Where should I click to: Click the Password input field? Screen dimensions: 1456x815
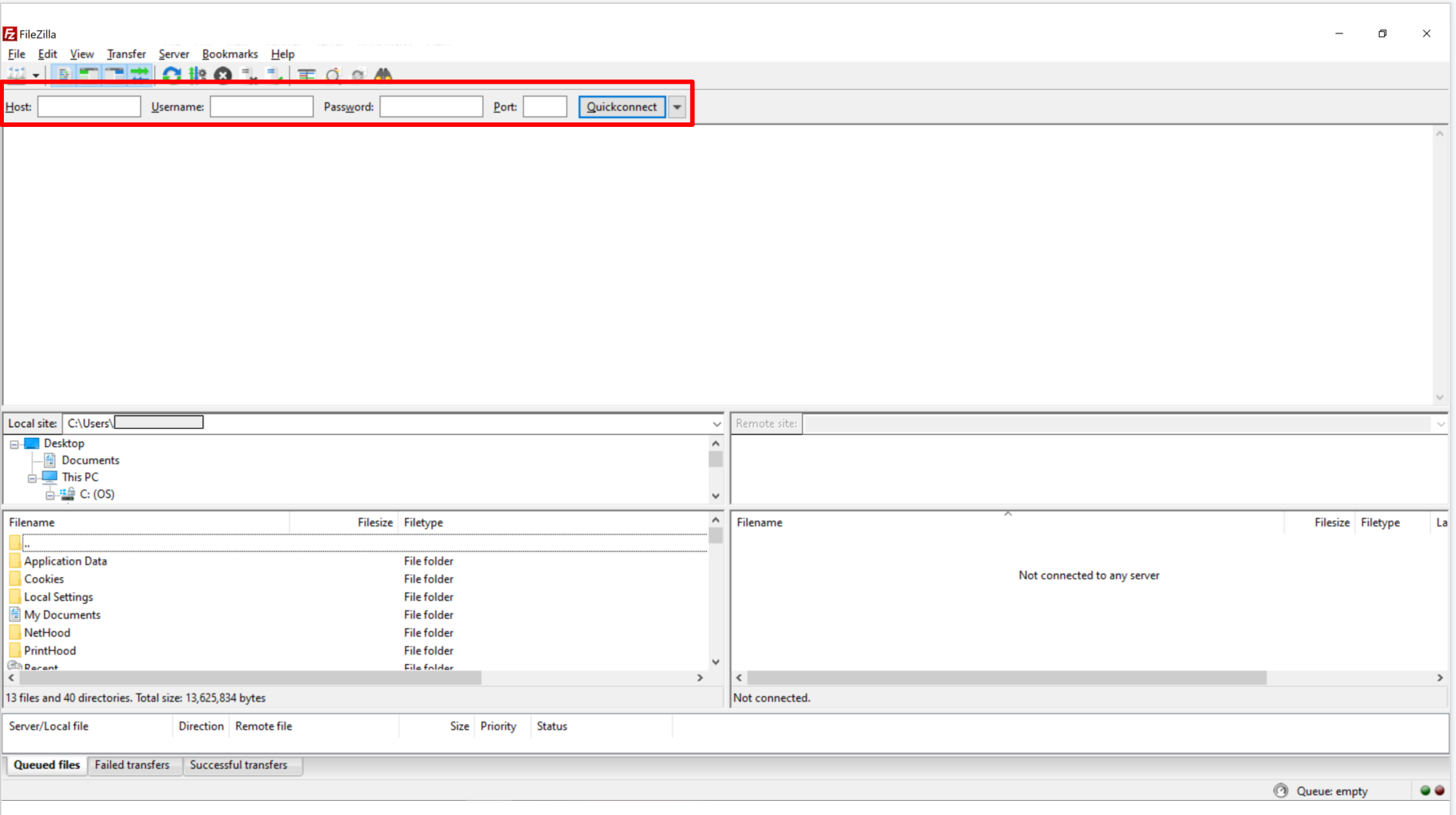[431, 106]
